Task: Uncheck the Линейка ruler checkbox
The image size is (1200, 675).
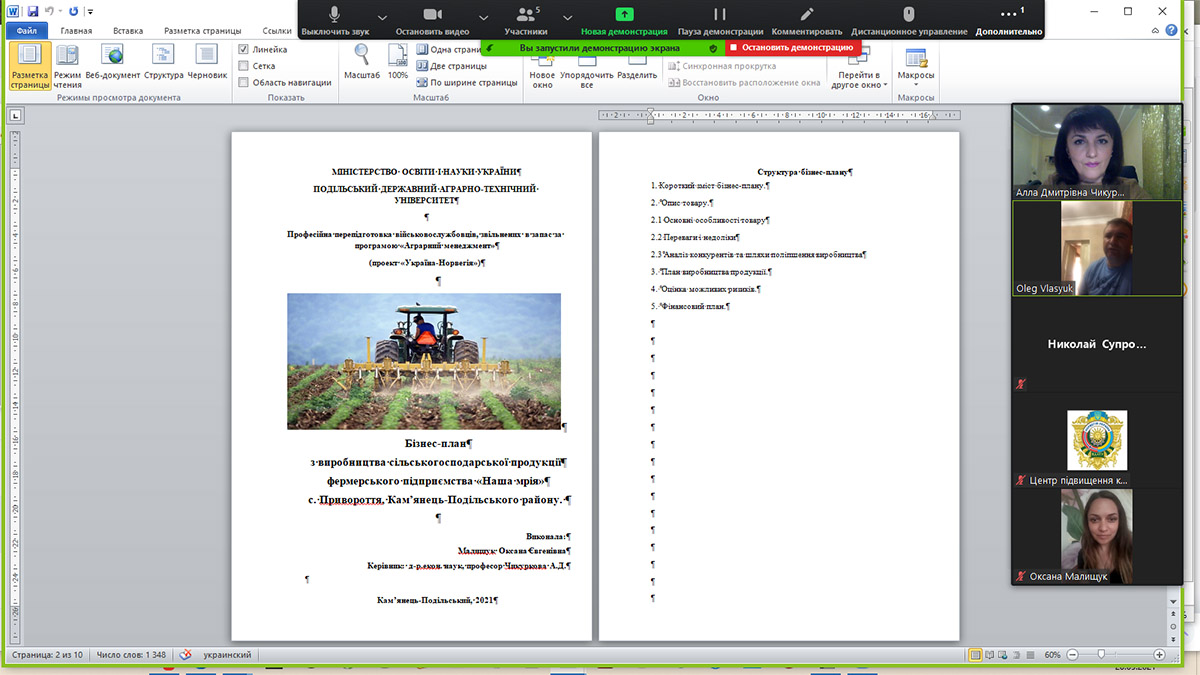Action: tap(244, 49)
